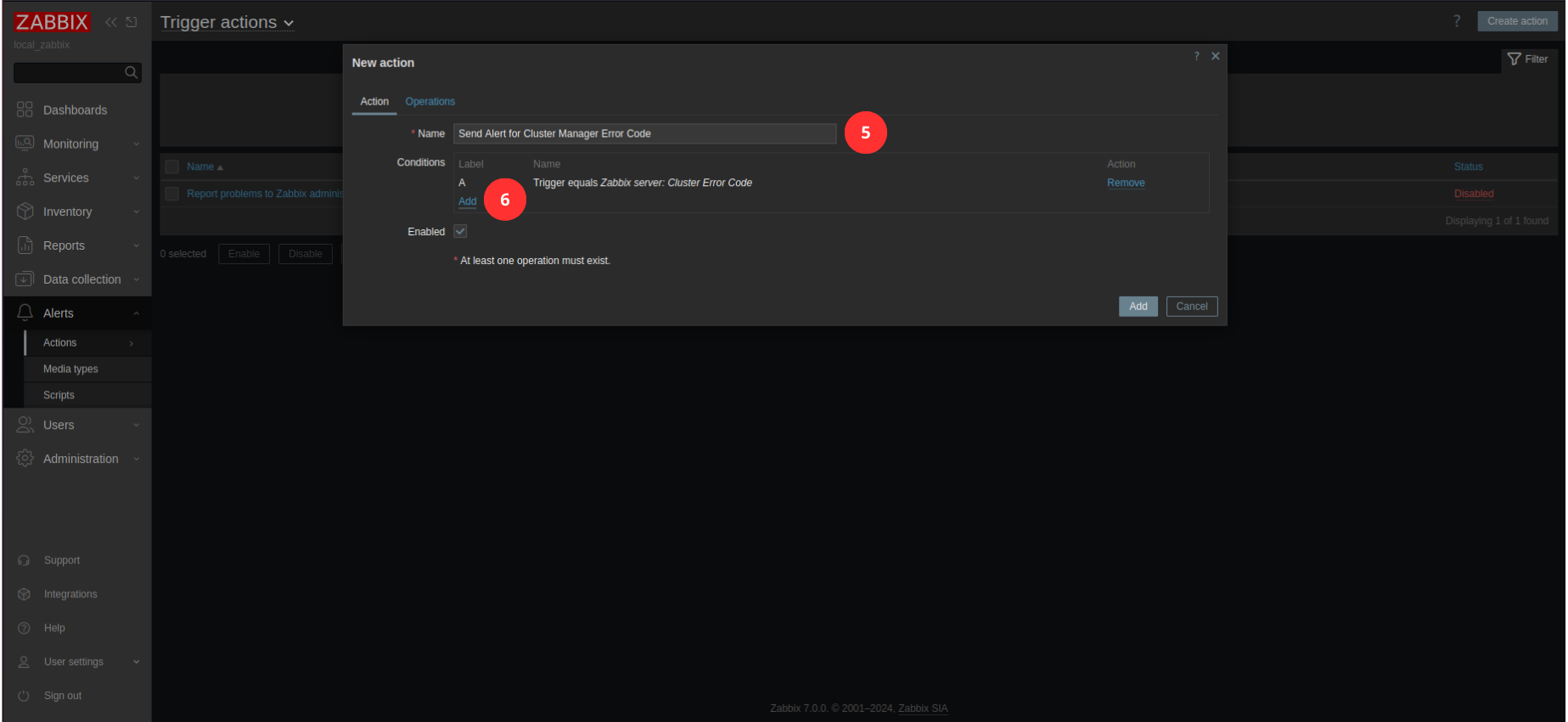Select the Action tab
This screenshot has width=1568, height=722.
[374, 102]
